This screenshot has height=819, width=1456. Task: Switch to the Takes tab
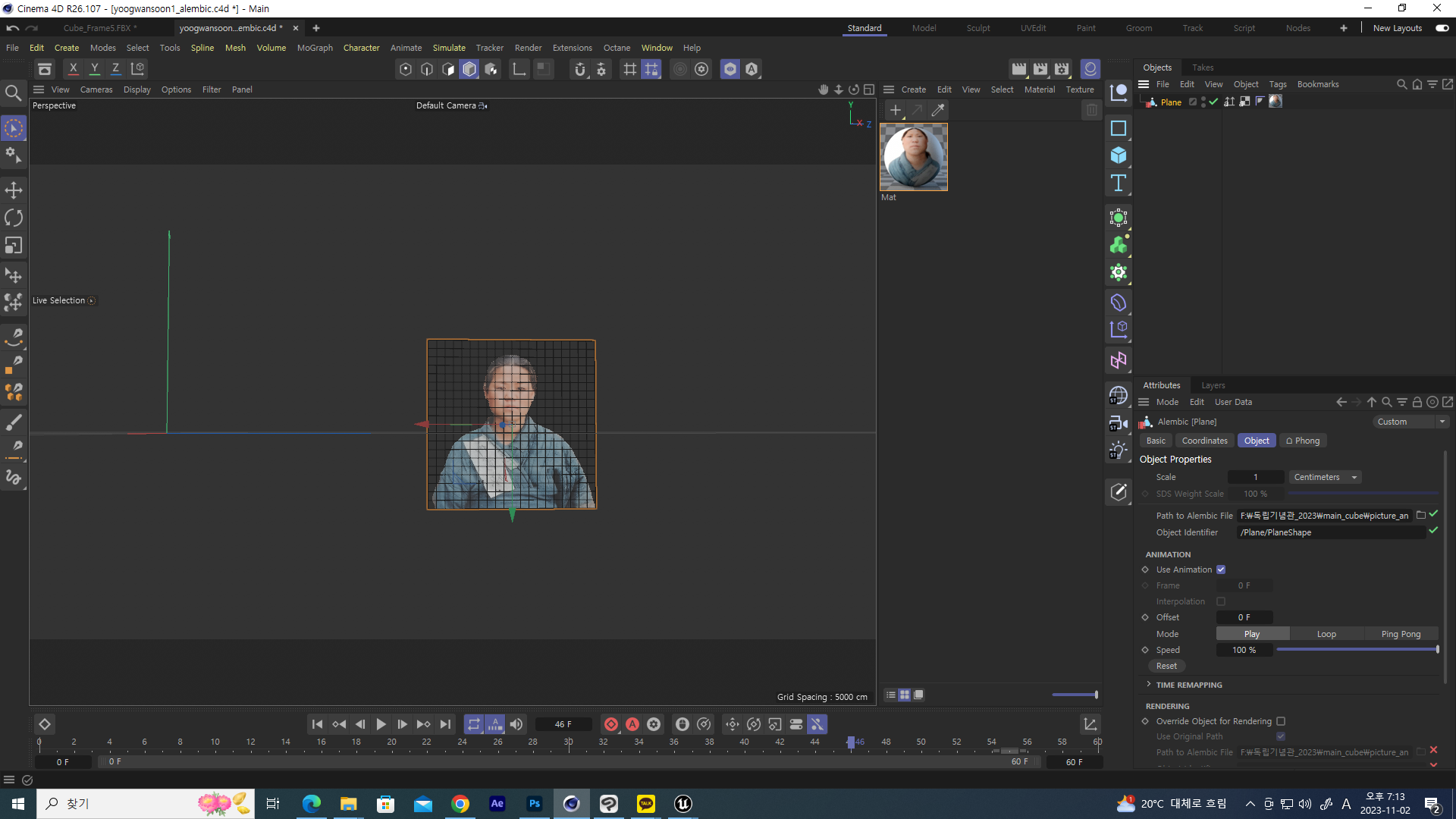pyautogui.click(x=1203, y=67)
